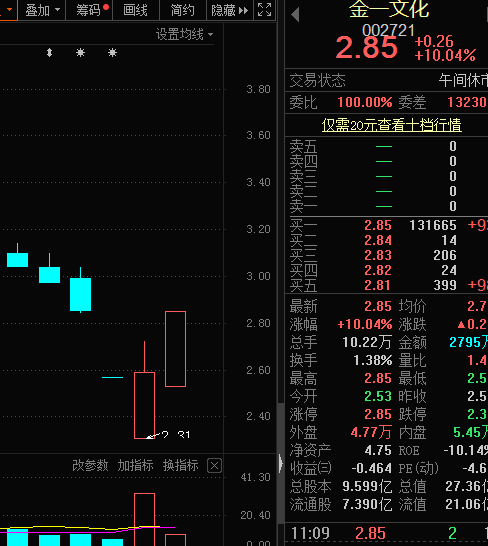Click stock code 002721
Viewport: 488px width, 546px height.
tap(388, 30)
